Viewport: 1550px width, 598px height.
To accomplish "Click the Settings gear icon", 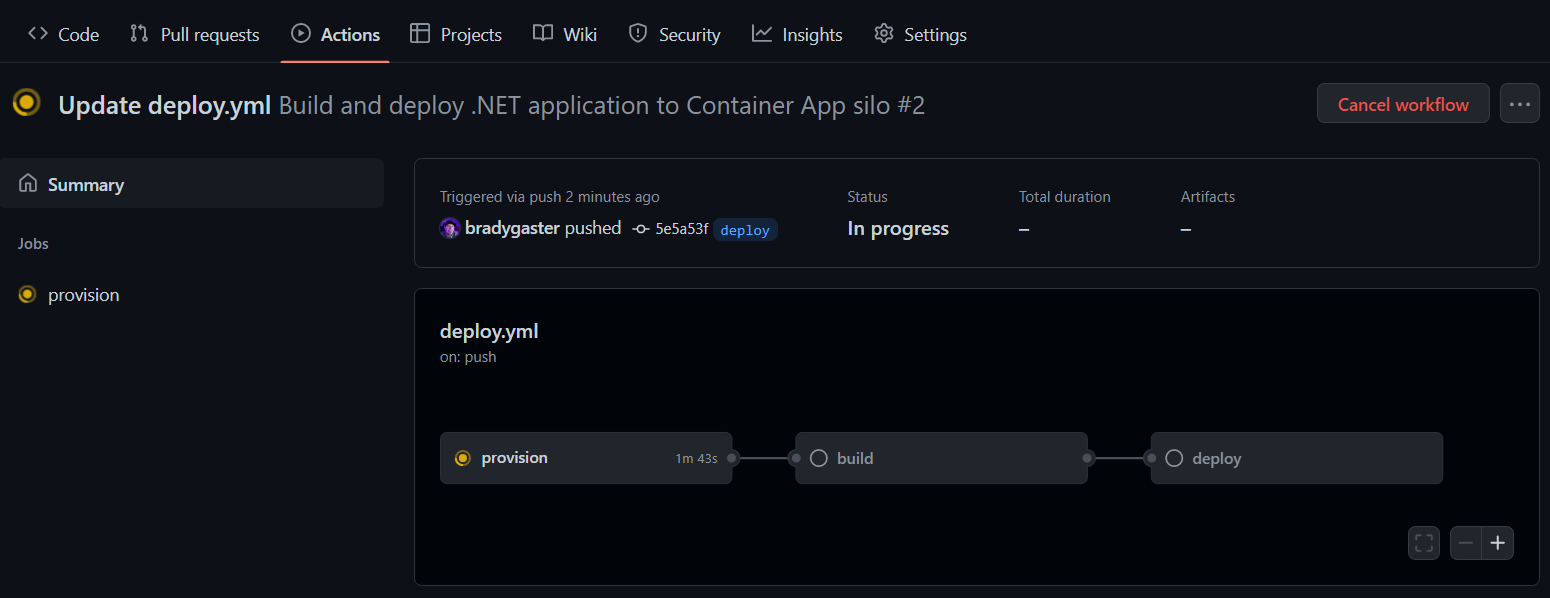I will click(883, 33).
